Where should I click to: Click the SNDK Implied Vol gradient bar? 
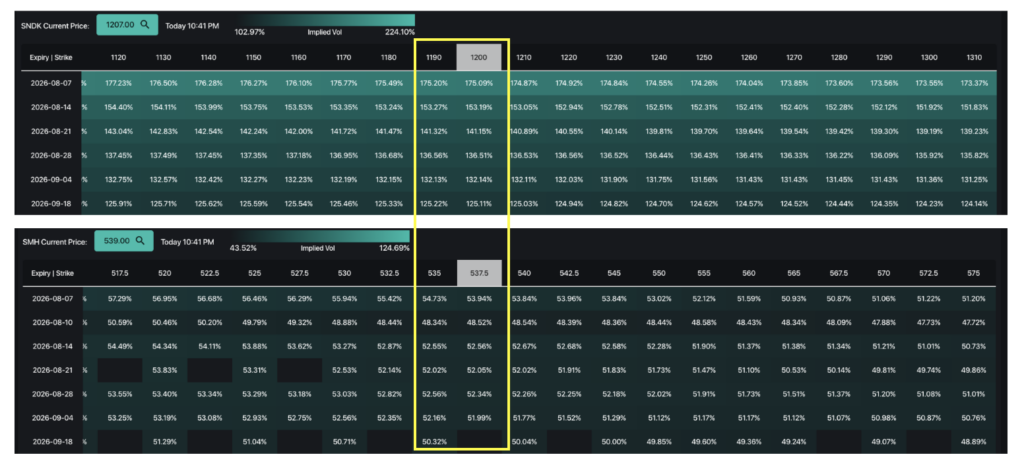325,20
